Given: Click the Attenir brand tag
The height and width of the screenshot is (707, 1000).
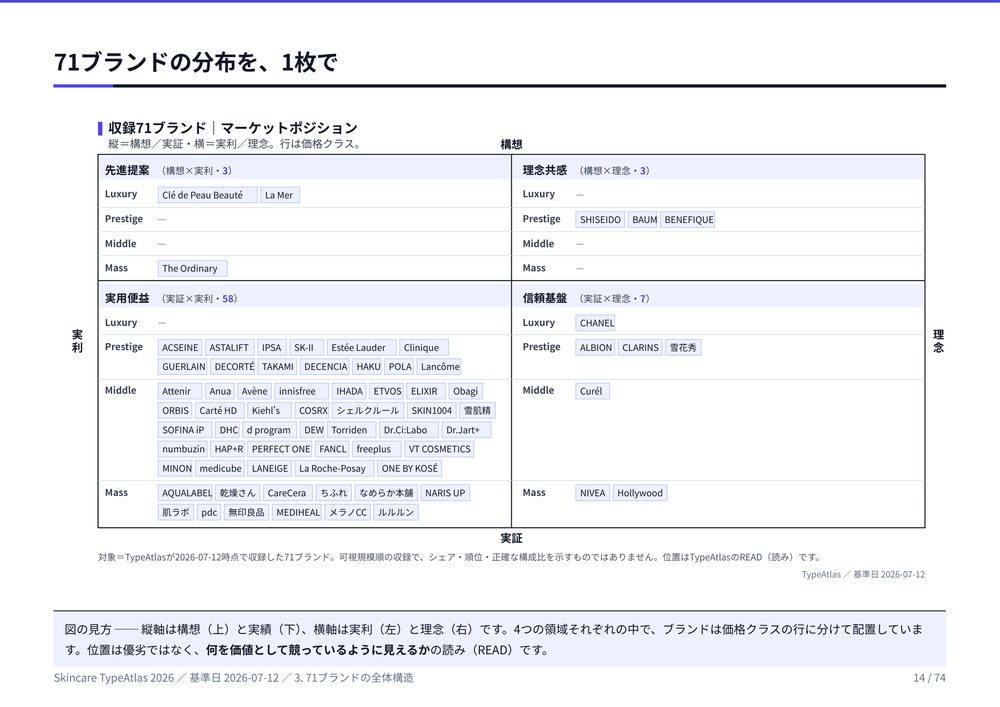Looking at the screenshot, I should (179, 391).
